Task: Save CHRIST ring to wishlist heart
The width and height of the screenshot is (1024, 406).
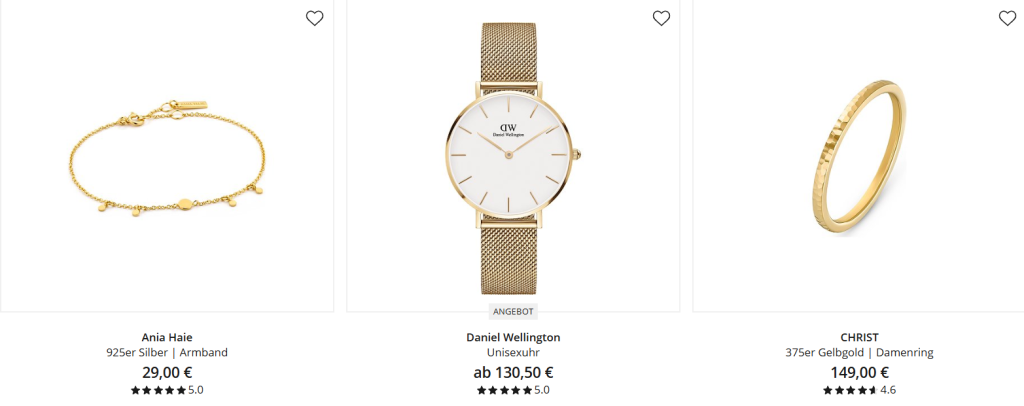Action: tap(1008, 18)
